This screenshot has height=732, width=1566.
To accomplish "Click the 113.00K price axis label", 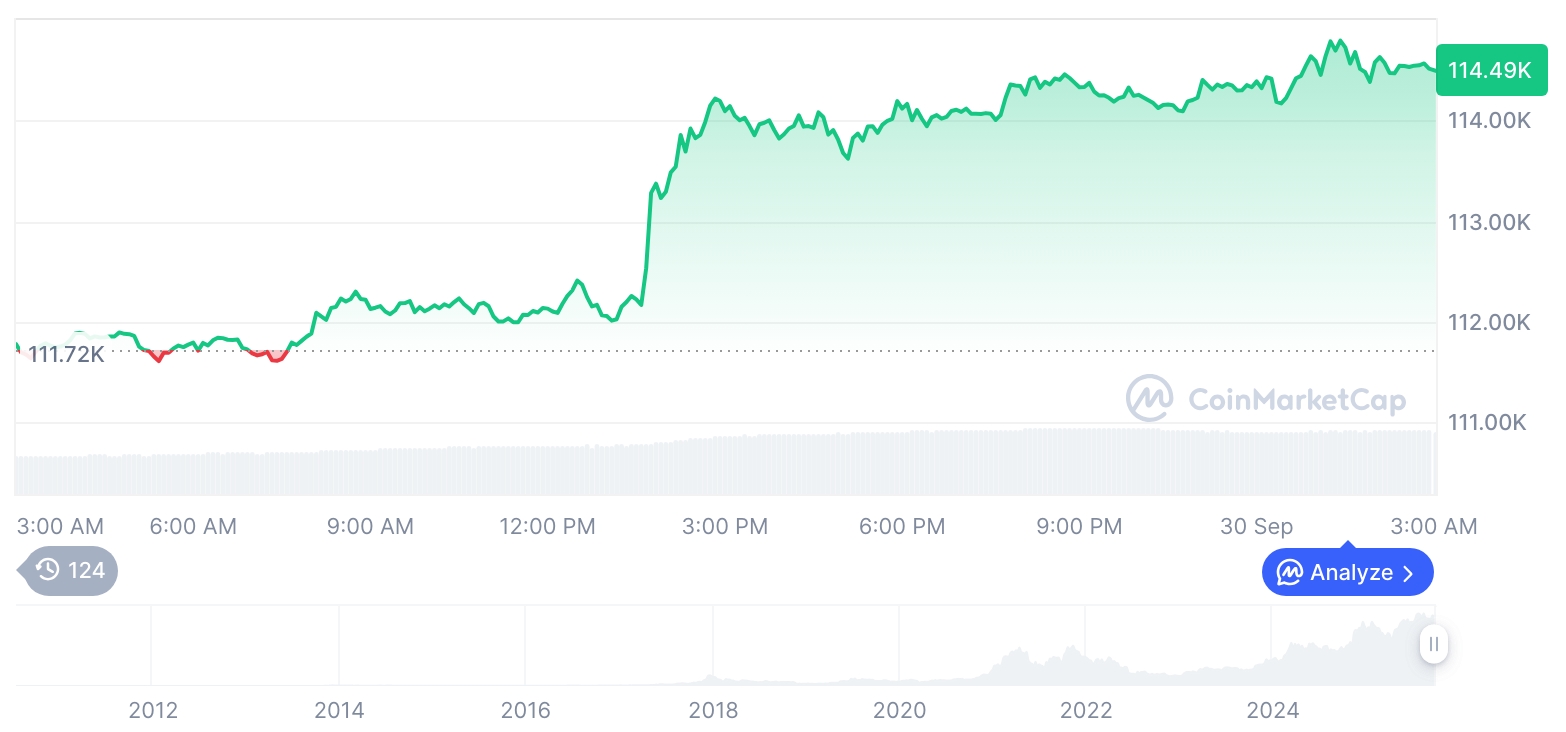I will 1489,222.
